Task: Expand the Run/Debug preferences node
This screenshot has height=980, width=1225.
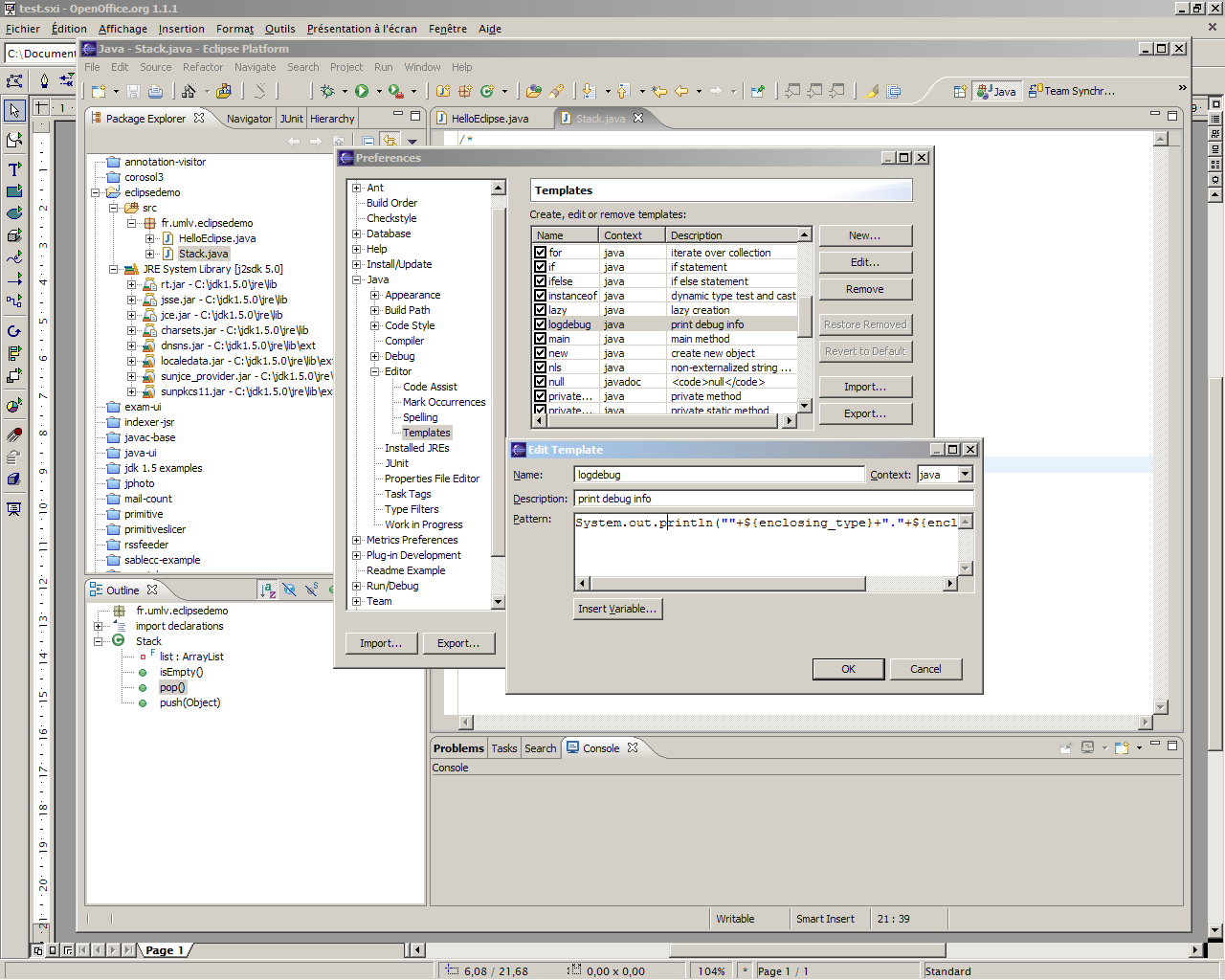Action: coord(357,586)
